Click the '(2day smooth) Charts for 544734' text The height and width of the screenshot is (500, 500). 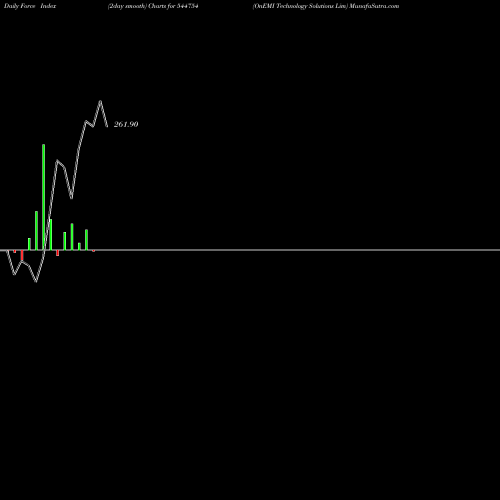pos(153,6)
